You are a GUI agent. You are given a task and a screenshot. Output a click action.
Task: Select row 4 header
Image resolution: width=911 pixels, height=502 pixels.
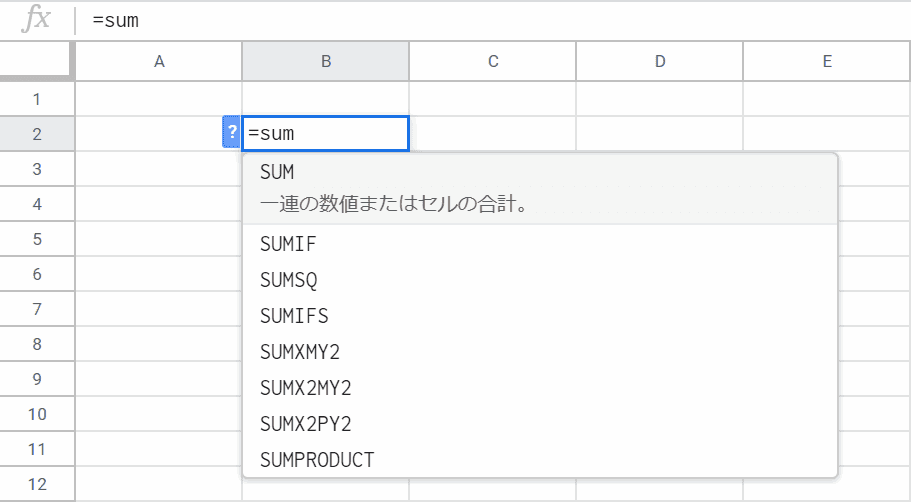(37, 204)
